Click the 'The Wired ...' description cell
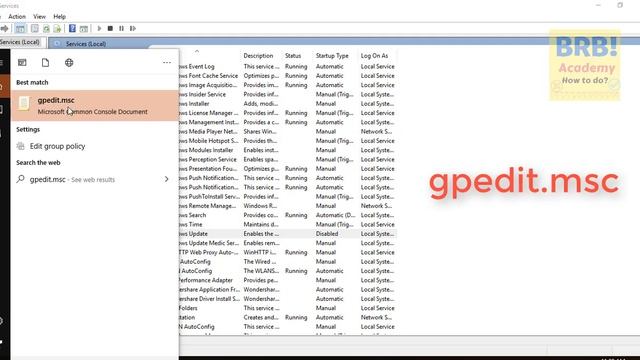The width and height of the screenshot is (640, 360). (x=260, y=262)
